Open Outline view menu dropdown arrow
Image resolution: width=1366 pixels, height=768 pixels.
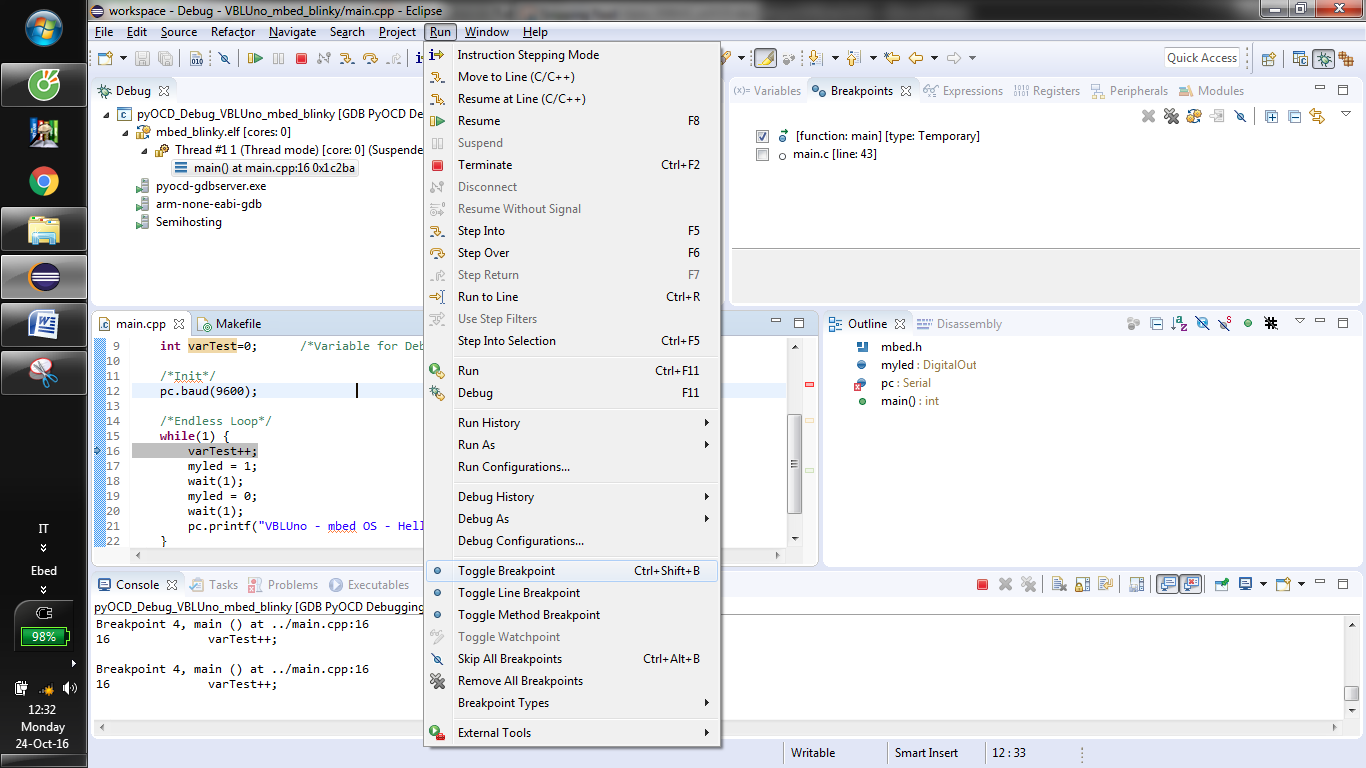coord(1300,322)
